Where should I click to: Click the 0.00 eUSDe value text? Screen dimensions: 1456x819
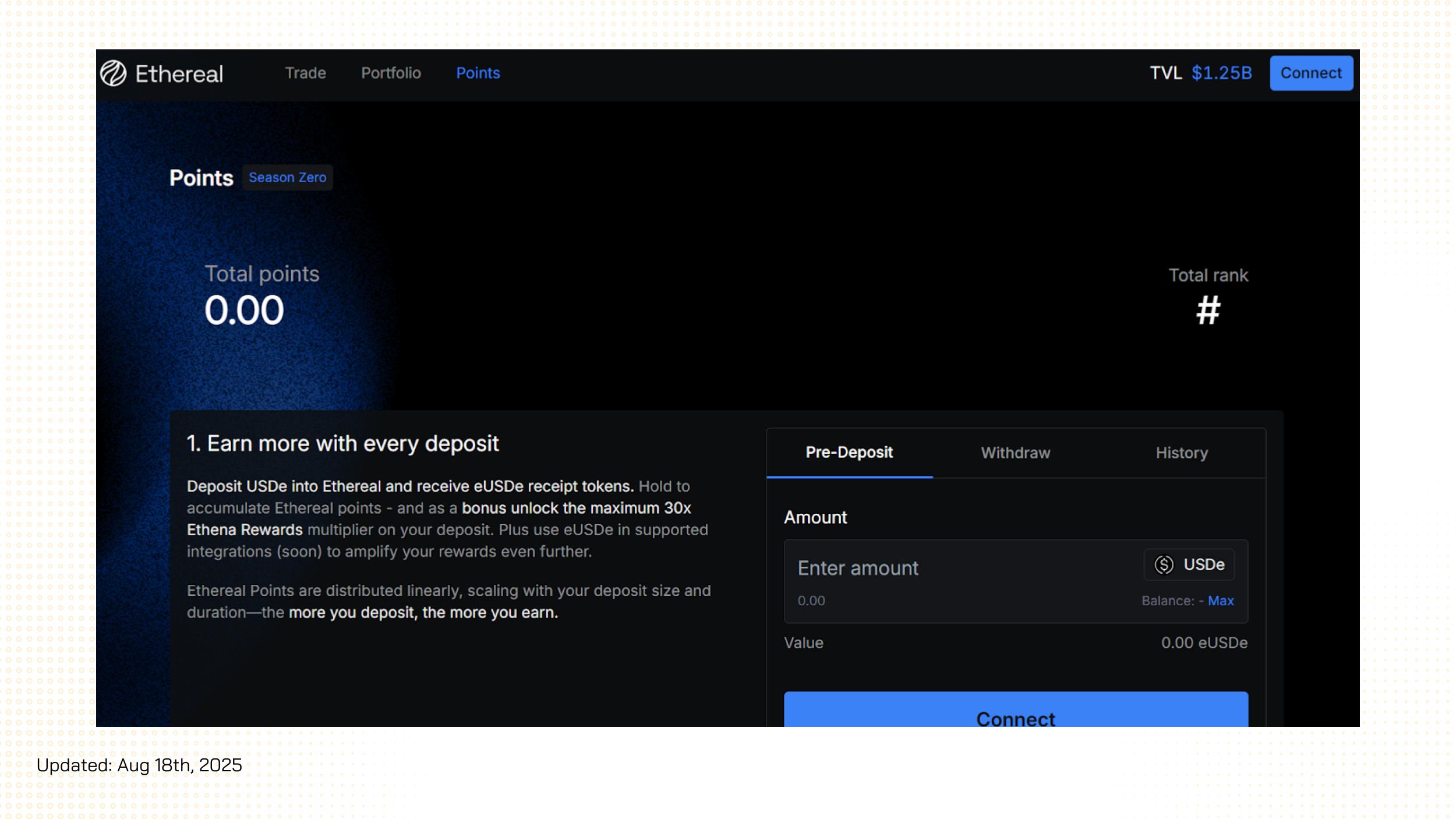tap(1204, 643)
